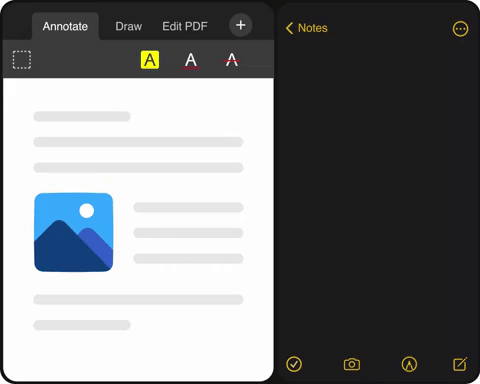The width and height of the screenshot is (480, 384).
Task: Go back to Notes list
Action: click(x=307, y=28)
